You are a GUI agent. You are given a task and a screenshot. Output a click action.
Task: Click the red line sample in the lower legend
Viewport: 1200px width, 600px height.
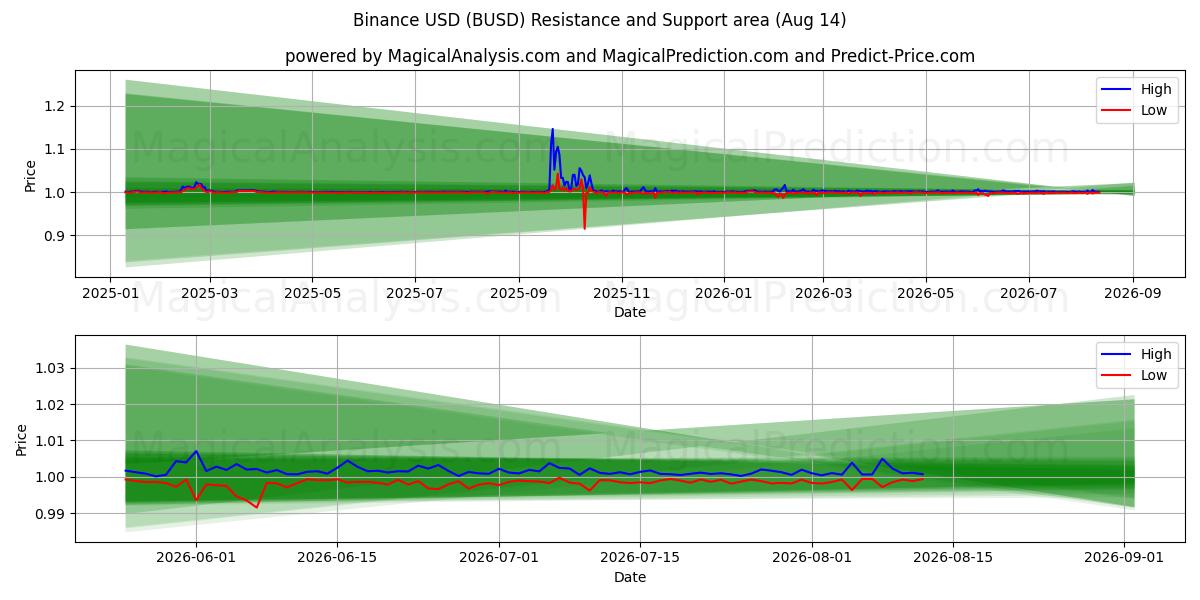(x=1117, y=376)
